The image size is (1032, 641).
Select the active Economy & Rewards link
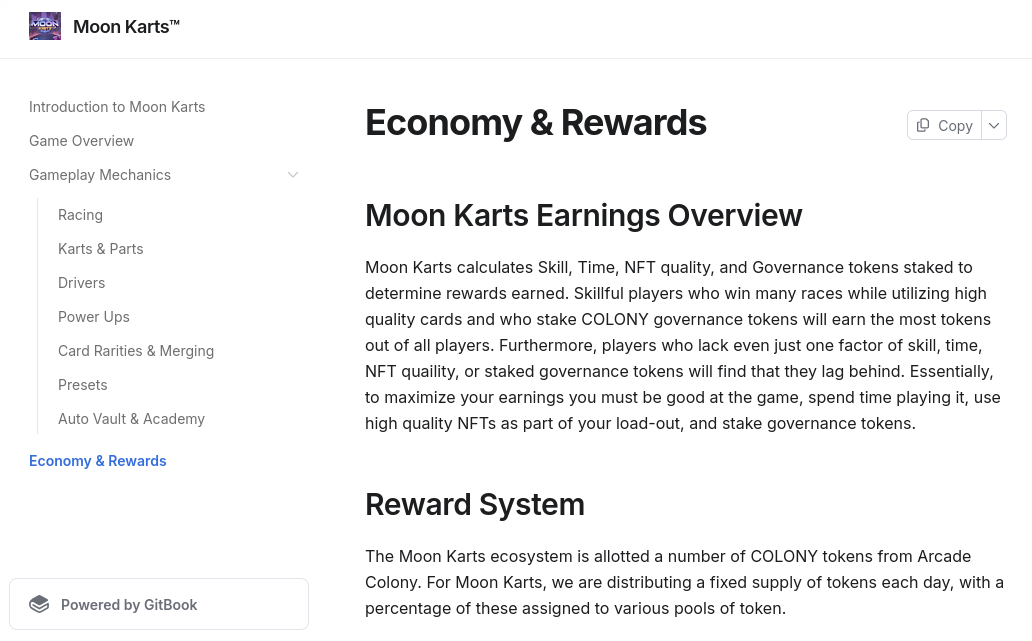coord(97,461)
